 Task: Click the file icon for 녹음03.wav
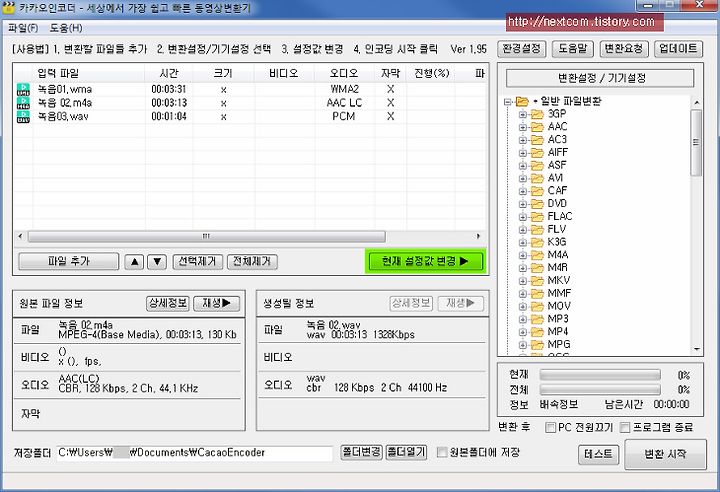(x=23, y=117)
